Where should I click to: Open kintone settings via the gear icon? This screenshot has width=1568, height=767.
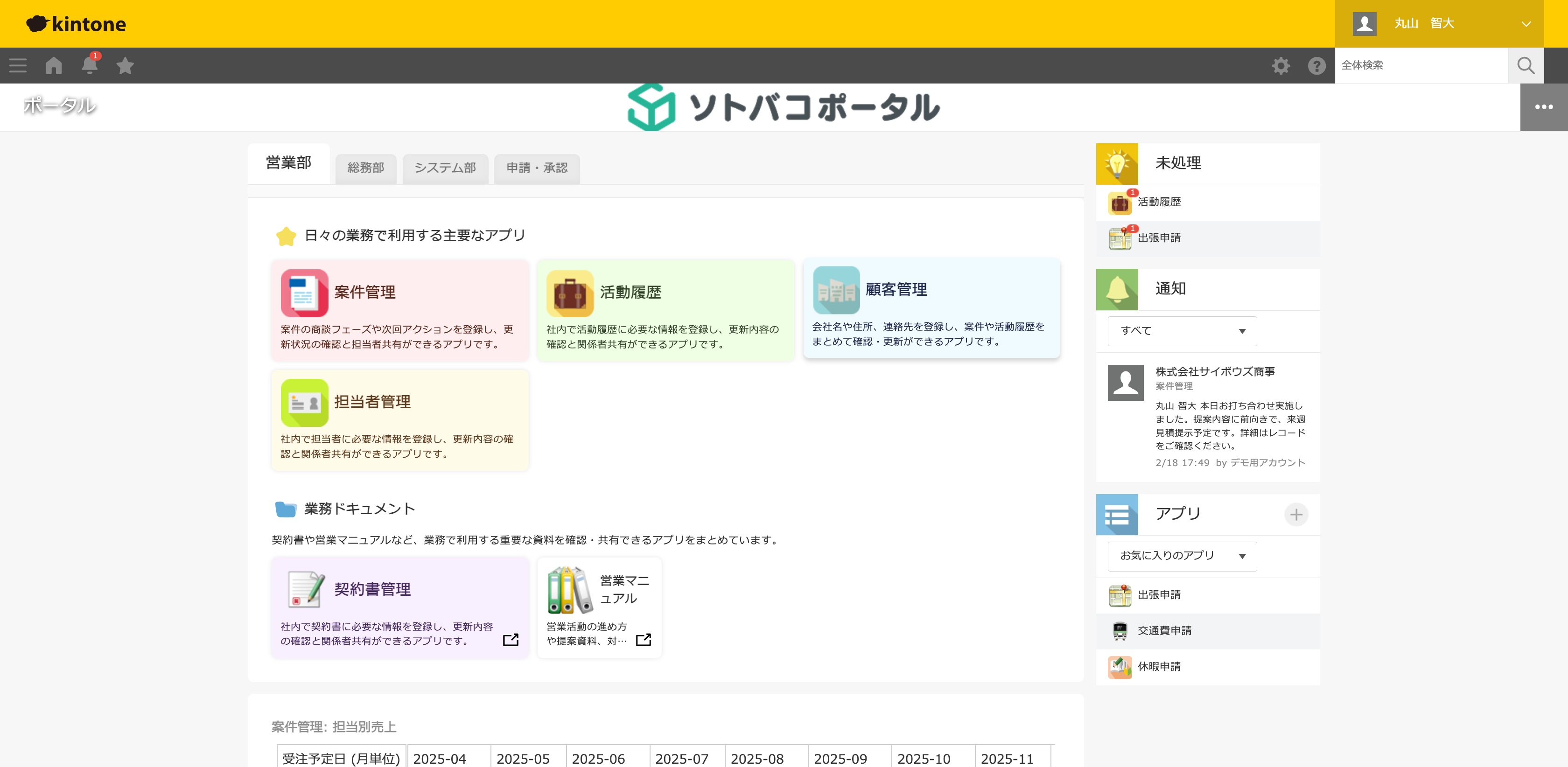pyautogui.click(x=1281, y=65)
